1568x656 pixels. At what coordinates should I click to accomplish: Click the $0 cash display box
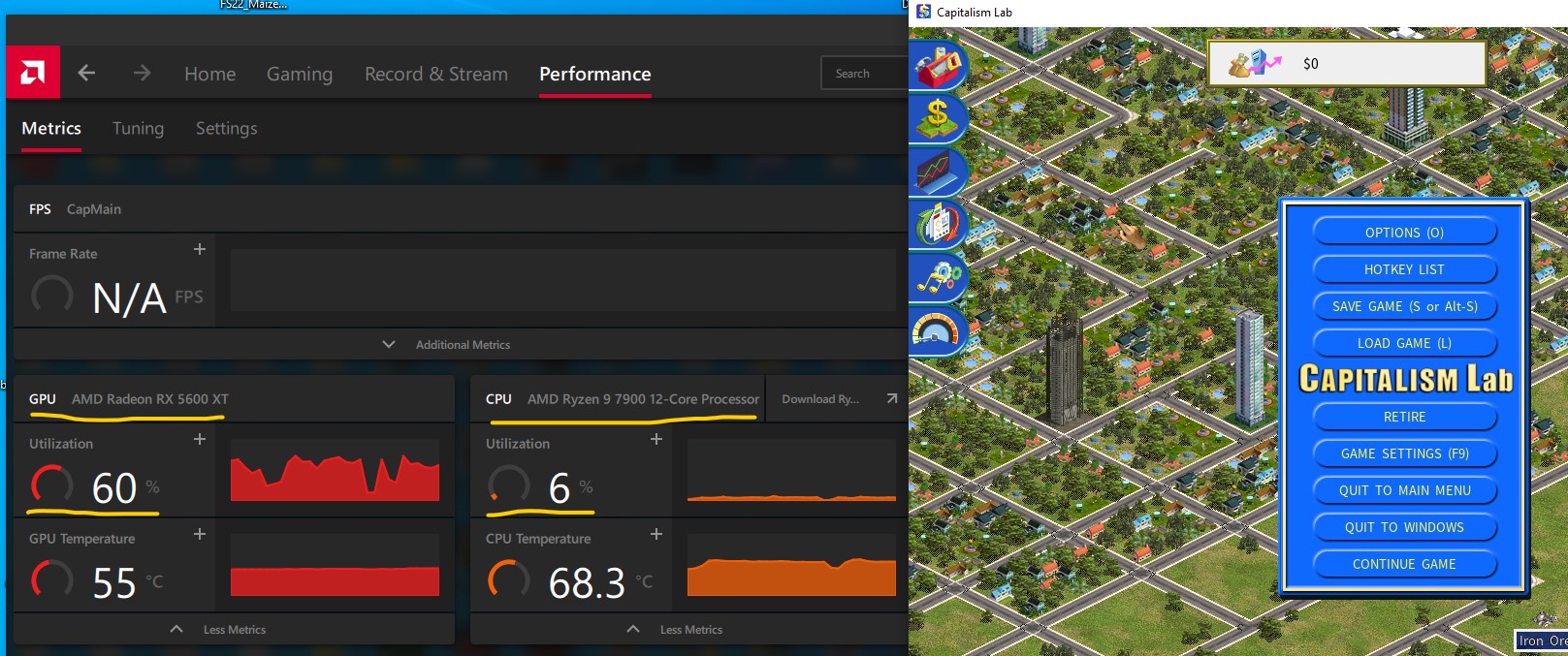1347,63
